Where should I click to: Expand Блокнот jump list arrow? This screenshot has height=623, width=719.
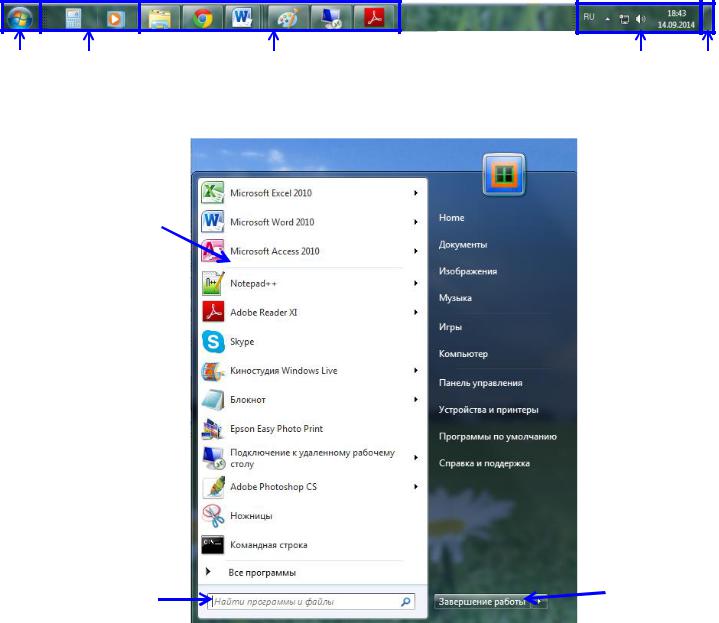pyautogui.click(x=415, y=400)
